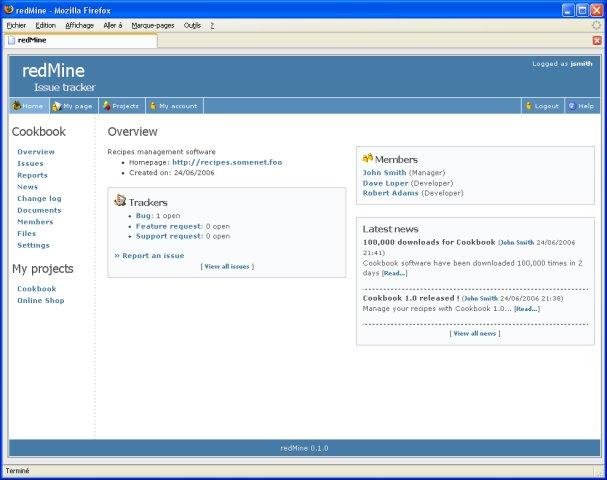The width and height of the screenshot is (607, 480).
Task: Open member John Smith in Members box
Action: [x=384, y=173]
